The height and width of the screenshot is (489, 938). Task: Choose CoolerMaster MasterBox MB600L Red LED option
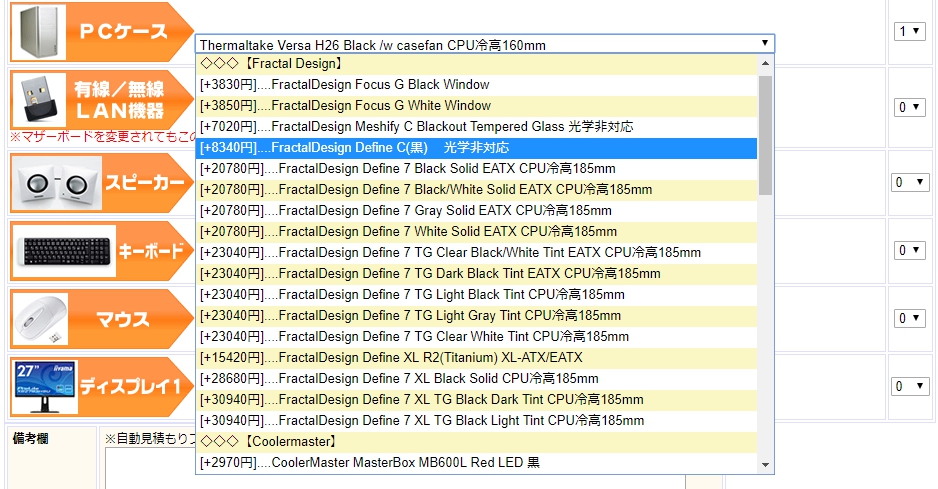tap(476, 462)
